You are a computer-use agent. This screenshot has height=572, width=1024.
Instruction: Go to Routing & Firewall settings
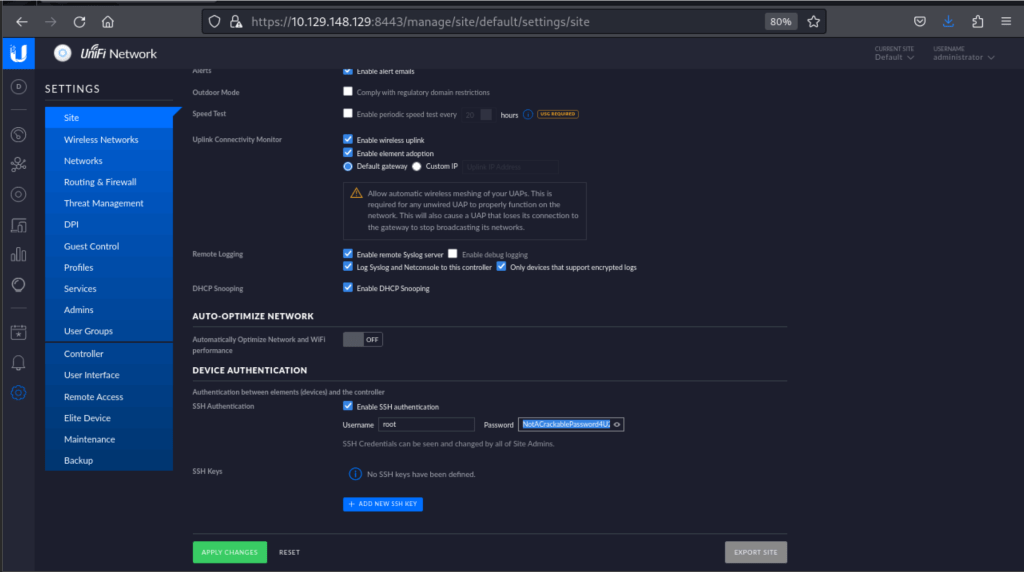tap(100, 182)
